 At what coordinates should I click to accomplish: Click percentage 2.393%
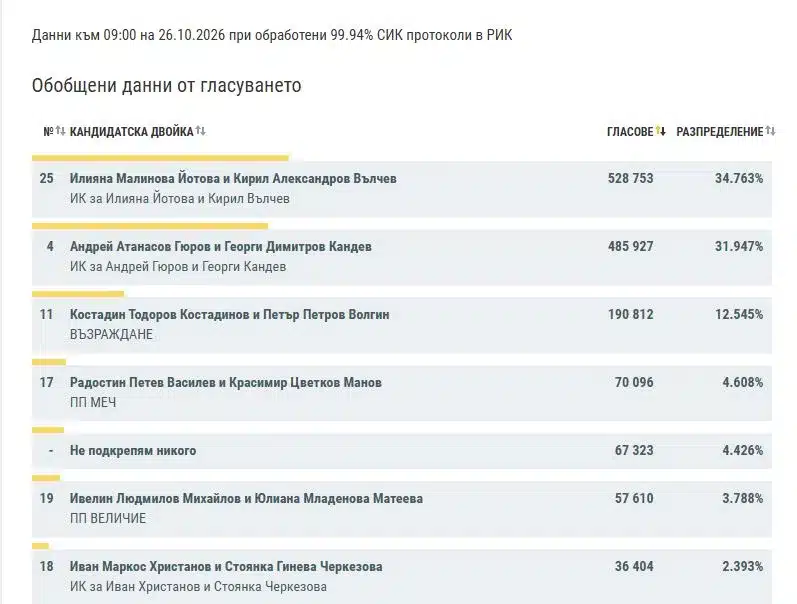tap(743, 566)
